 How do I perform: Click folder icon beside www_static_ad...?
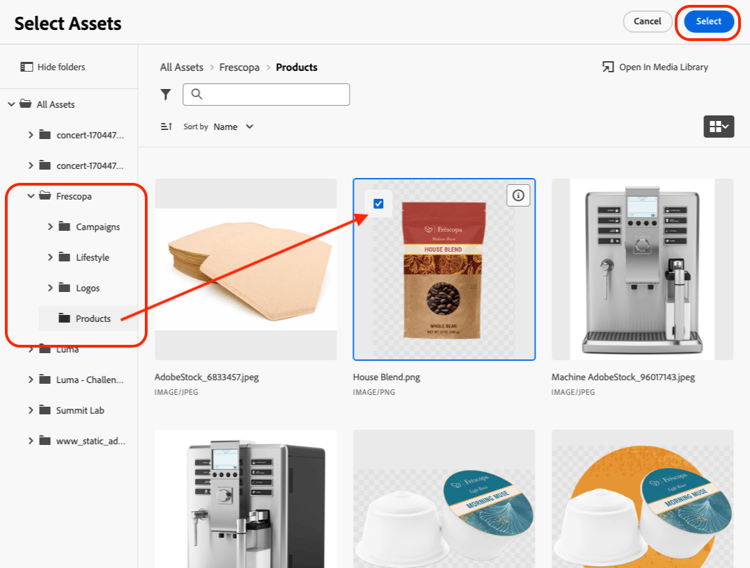[44, 440]
